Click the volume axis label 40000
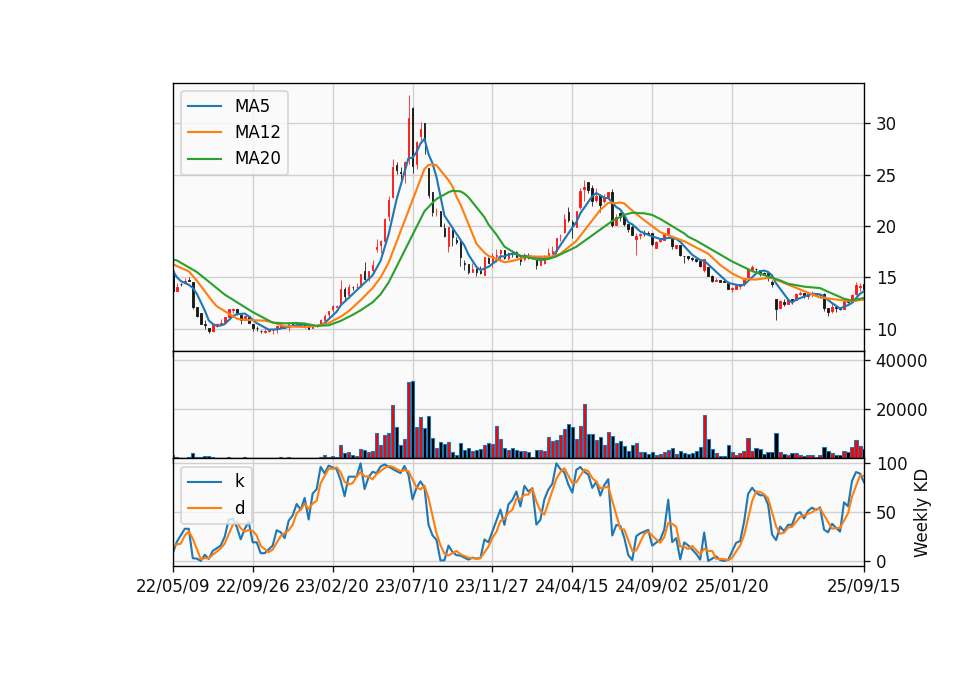The image size is (960, 690). pos(902,361)
